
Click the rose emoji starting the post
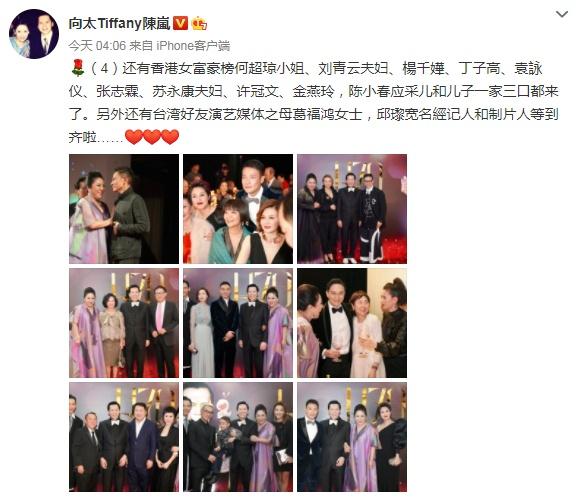(x=78, y=68)
